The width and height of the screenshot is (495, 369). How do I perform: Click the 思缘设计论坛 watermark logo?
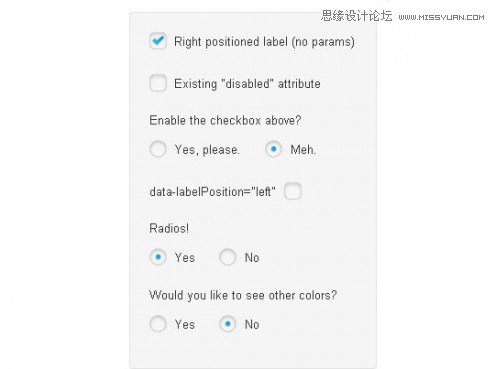coord(357,16)
